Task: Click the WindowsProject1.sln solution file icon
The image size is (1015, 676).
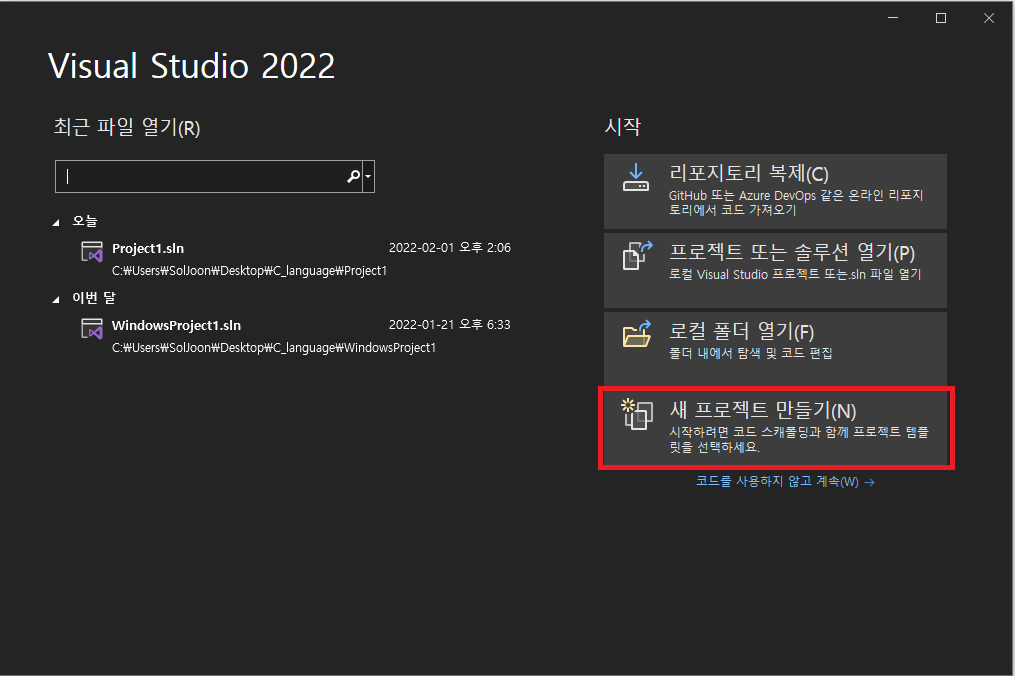Action: 92,328
